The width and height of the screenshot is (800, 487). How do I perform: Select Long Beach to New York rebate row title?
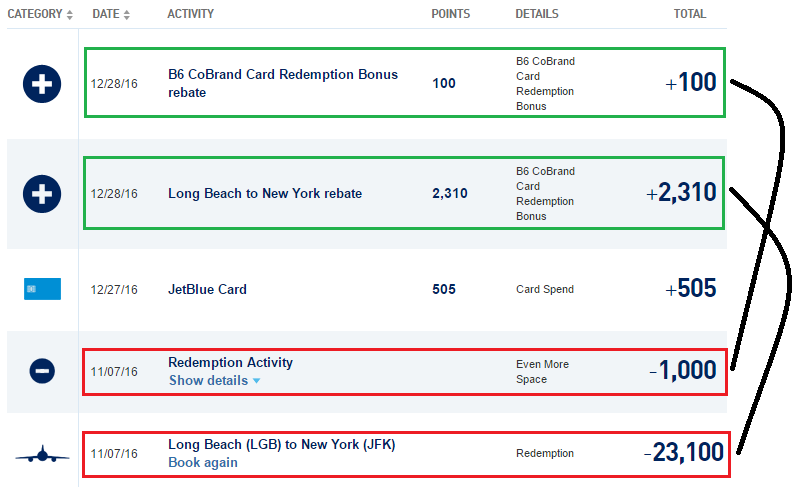[x=264, y=194]
